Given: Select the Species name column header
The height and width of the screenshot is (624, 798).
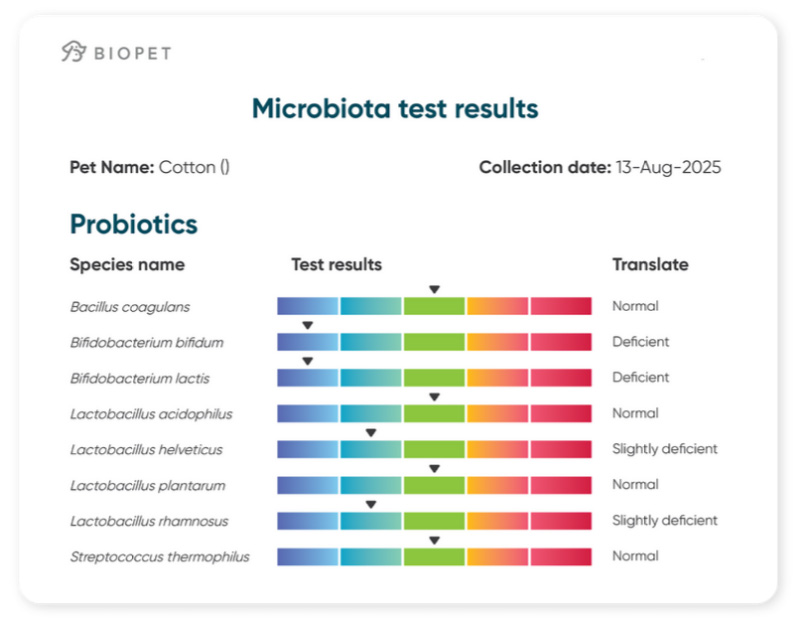Looking at the screenshot, I should 127,265.
